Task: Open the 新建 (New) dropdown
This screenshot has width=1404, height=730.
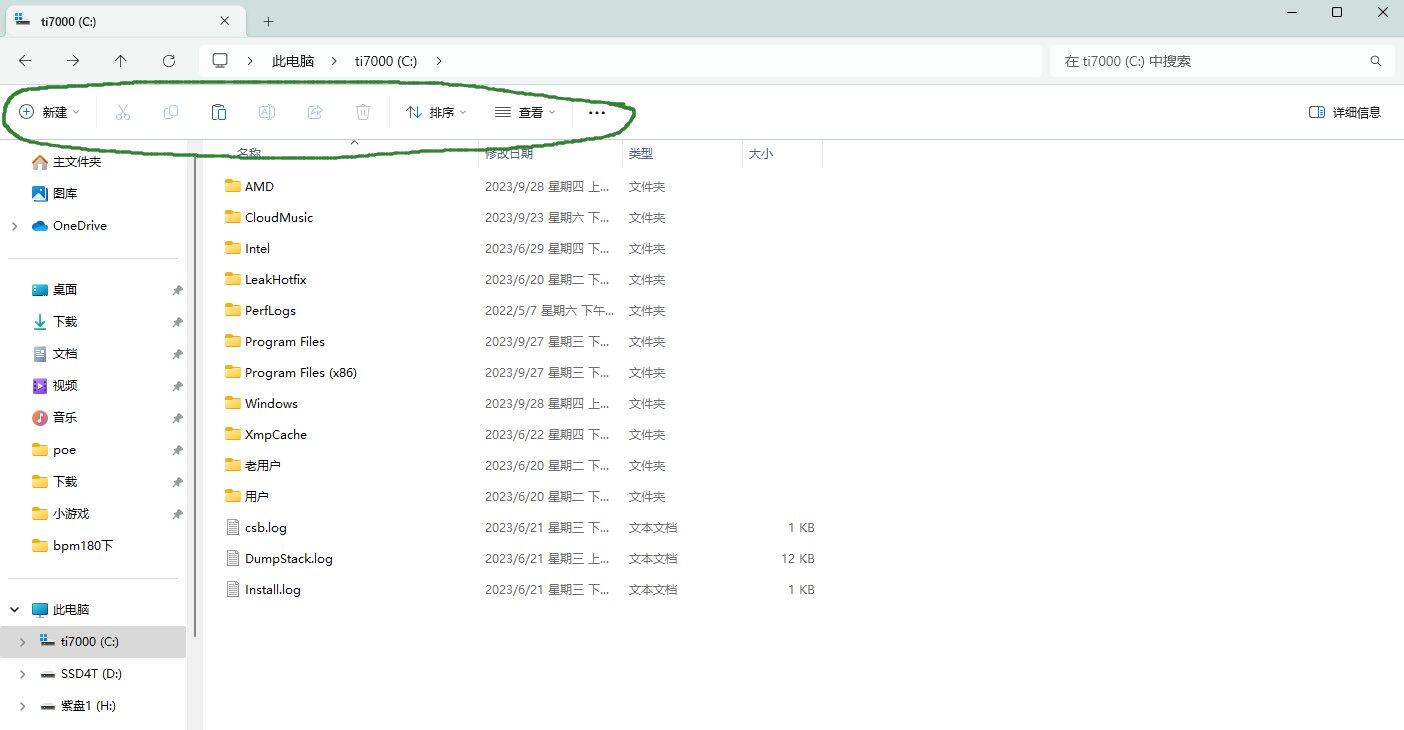Action: click(x=49, y=113)
